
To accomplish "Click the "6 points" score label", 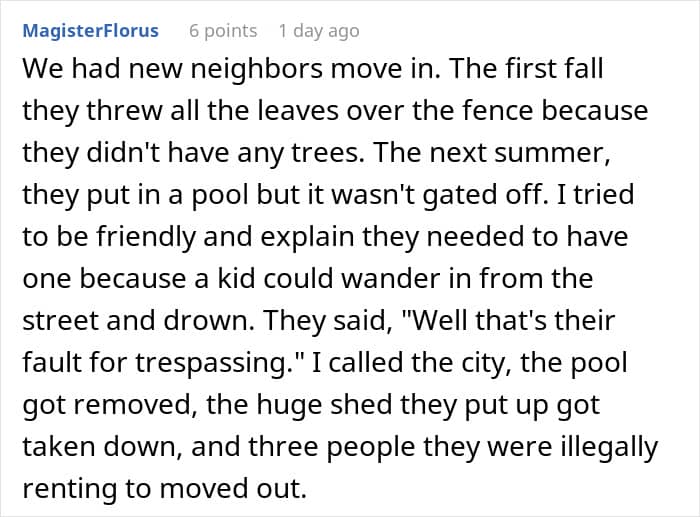I will [223, 31].
